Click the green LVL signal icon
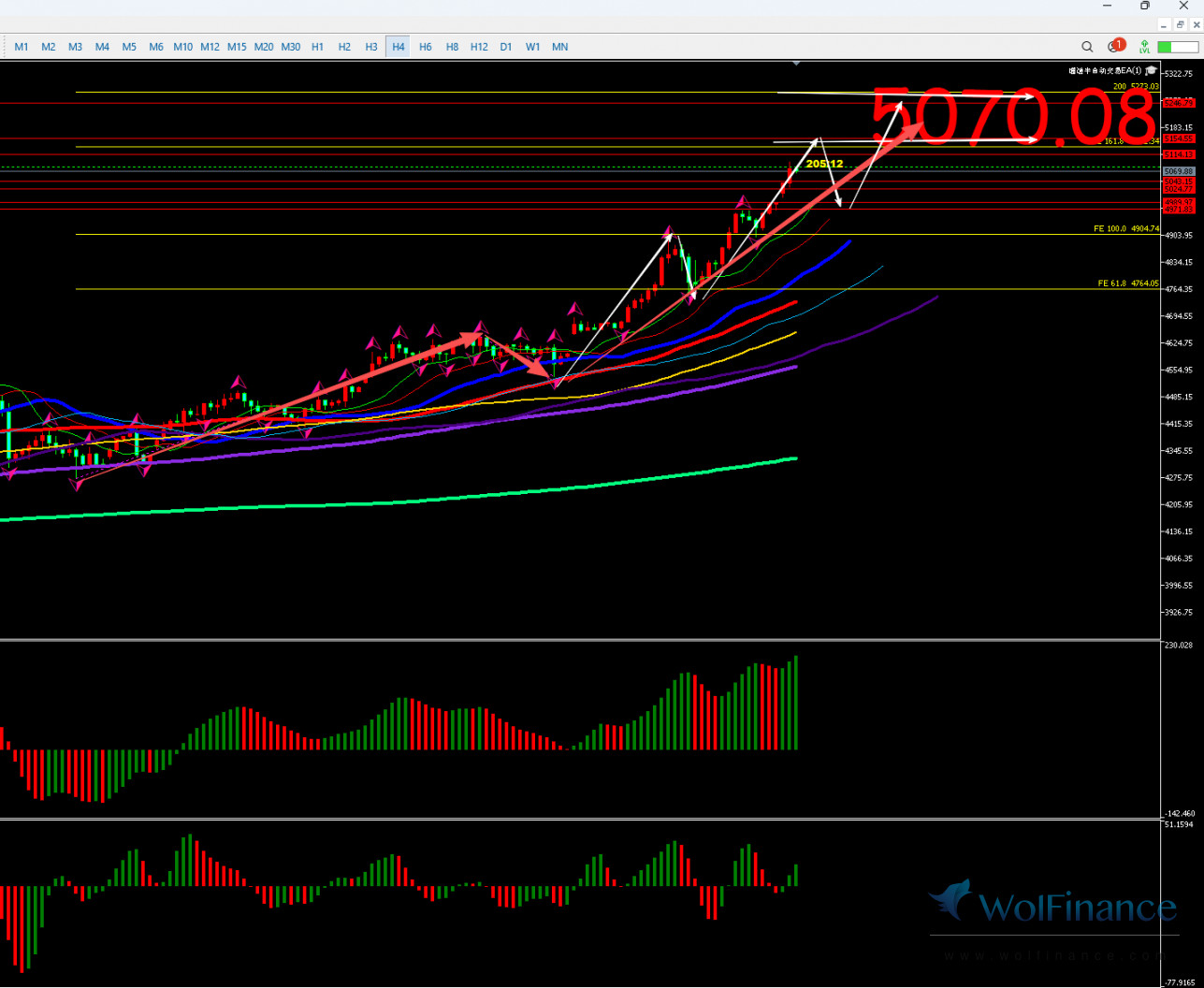Image resolution: width=1204 pixels, height=988 pixels. pos(1144,47)
